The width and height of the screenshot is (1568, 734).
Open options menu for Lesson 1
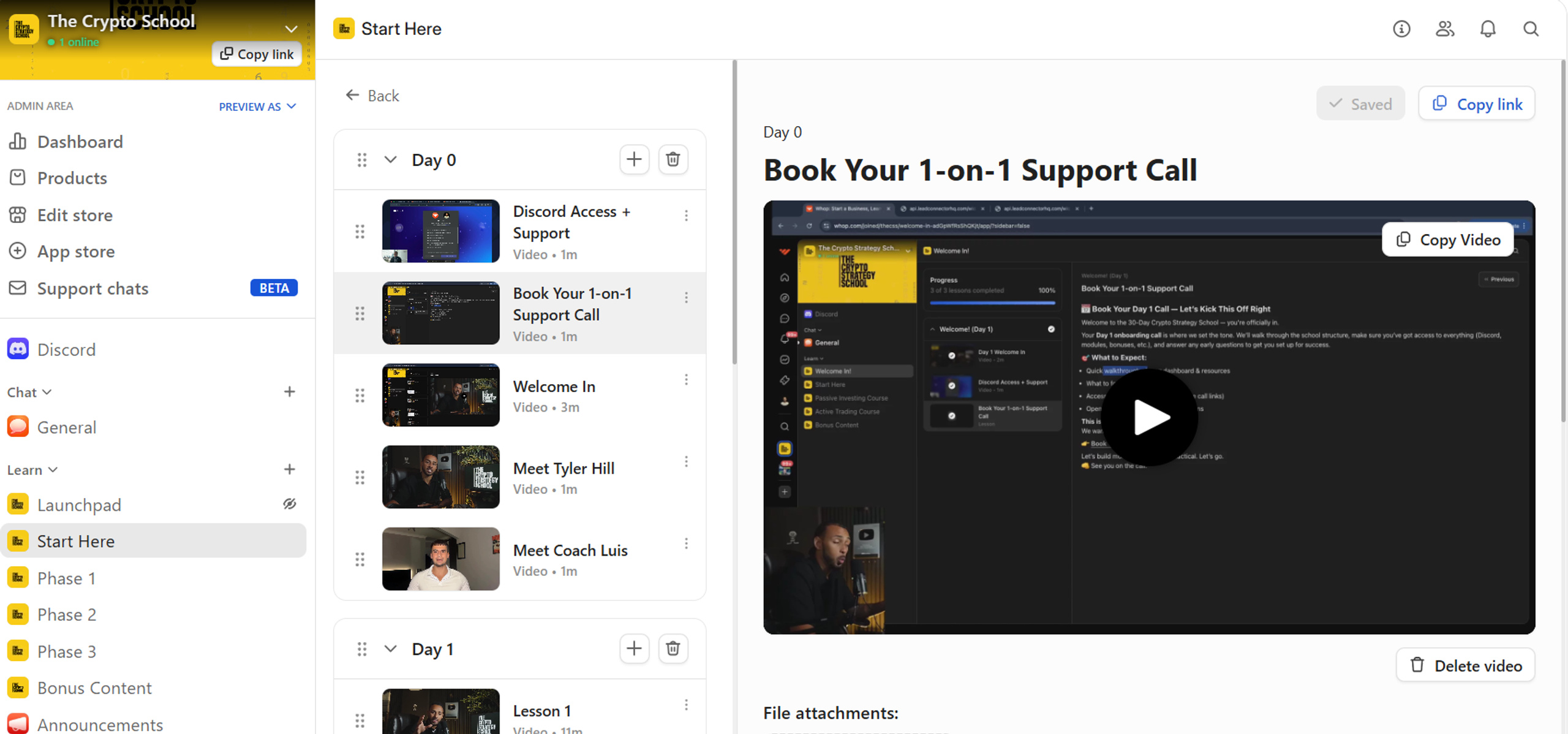pyautogui.click(x=686, y=705)
